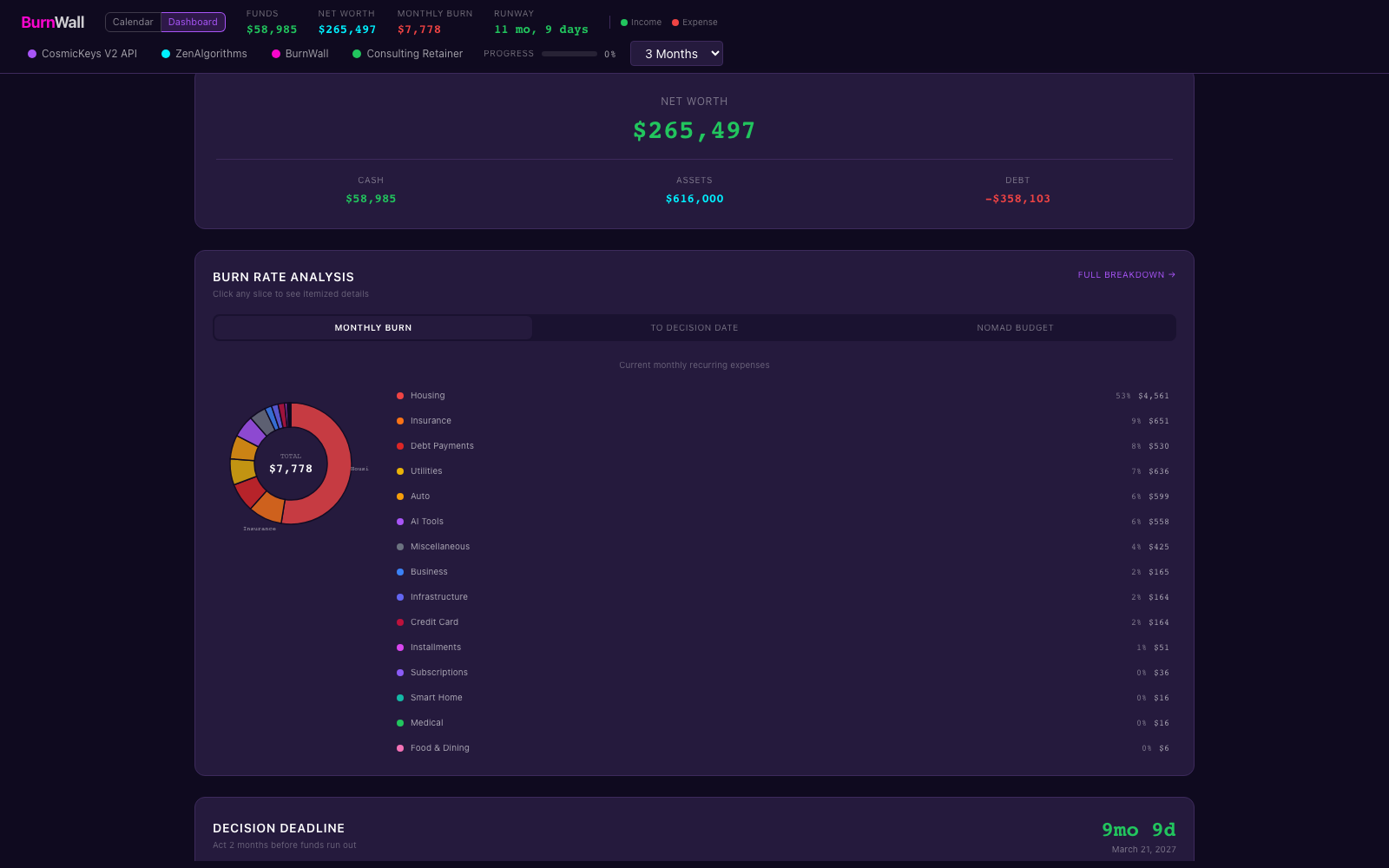Click the Cash value $58,985 in card

click(x=371, y=199)
